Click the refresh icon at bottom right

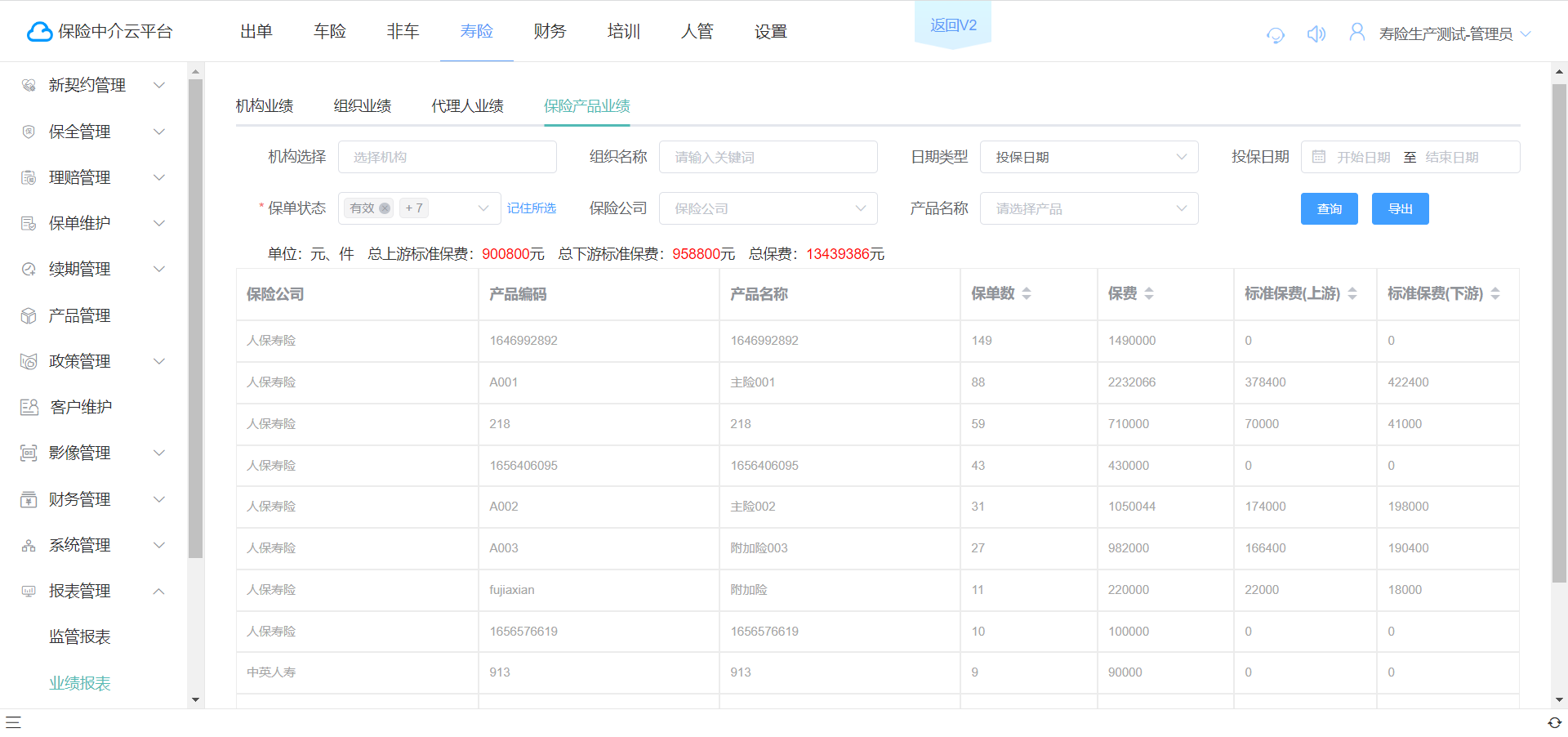pyautogui.click(x=1555, y=722)
